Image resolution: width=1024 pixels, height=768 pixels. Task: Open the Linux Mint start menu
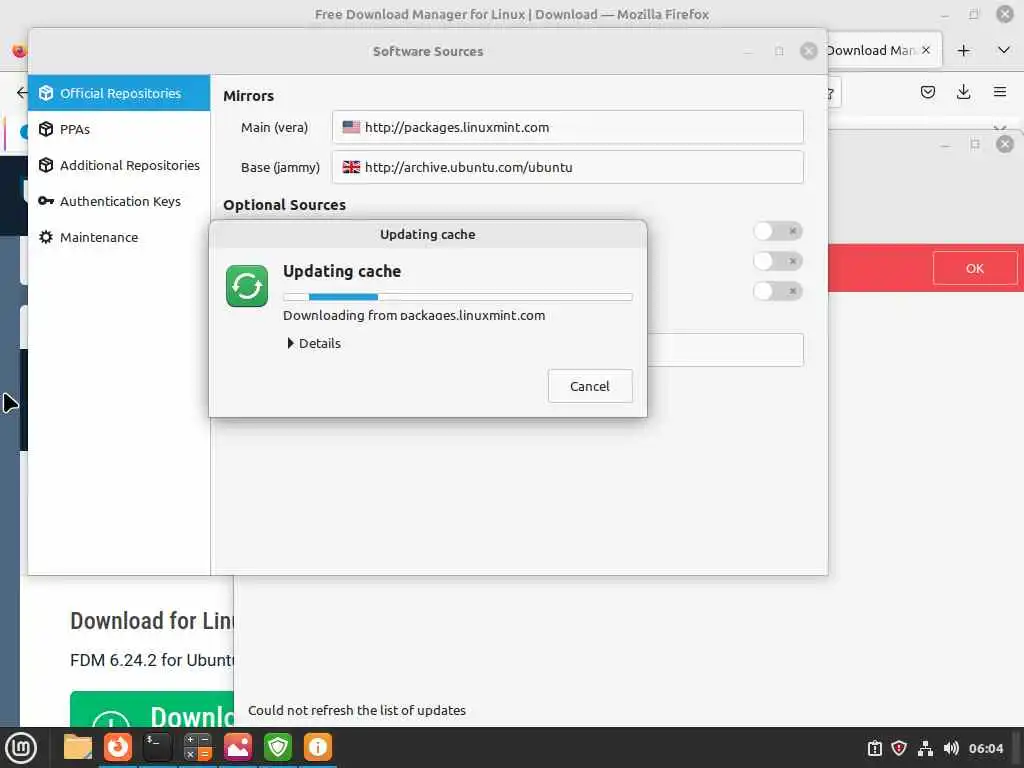click(x=21, y=748)
